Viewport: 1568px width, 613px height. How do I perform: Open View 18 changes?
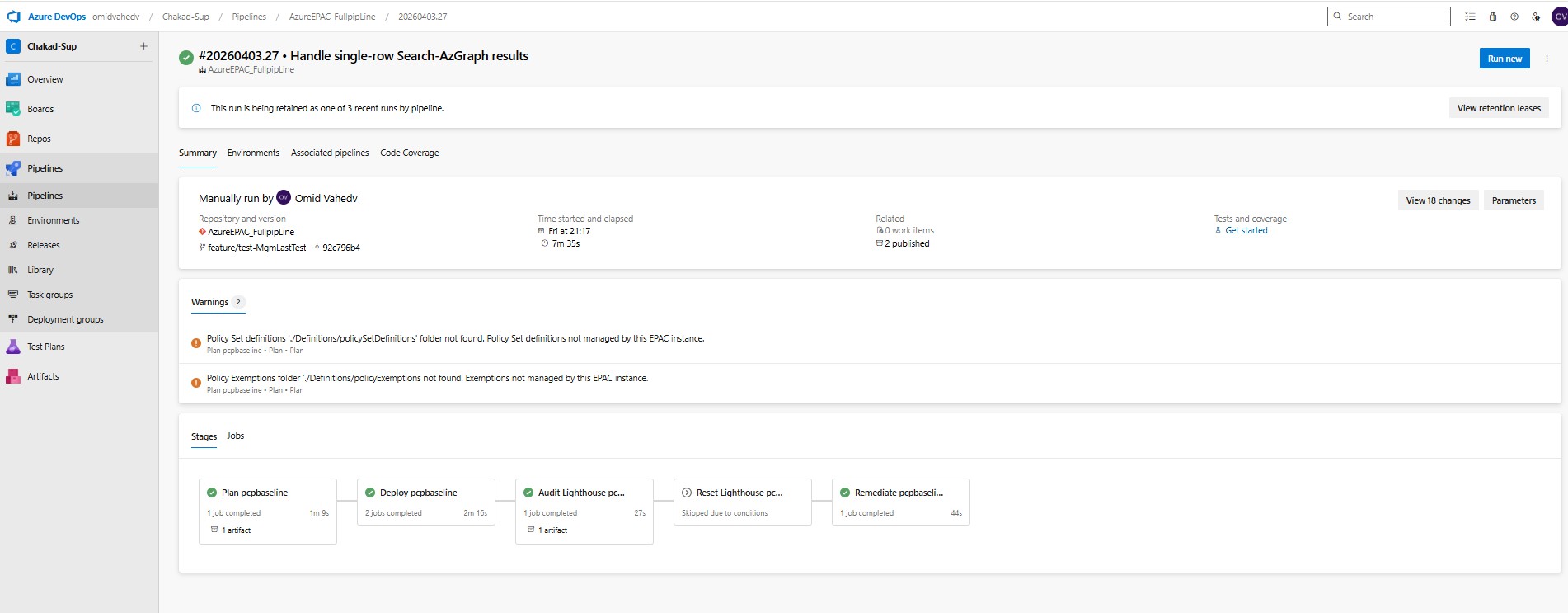pos(1438,200)
